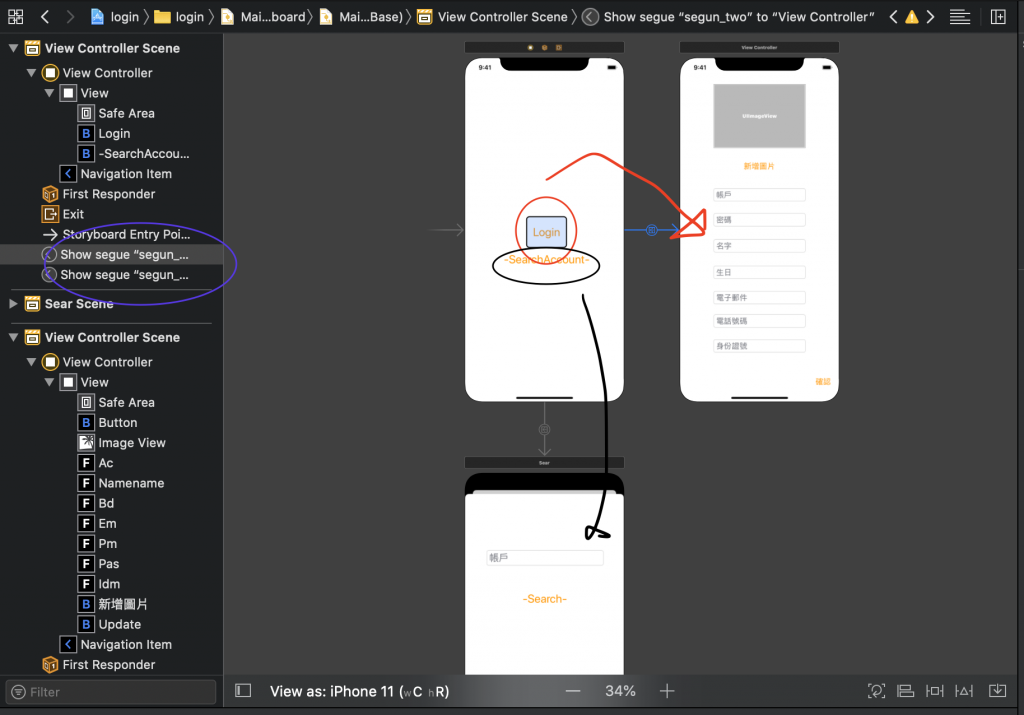Click the 密碼 text field on canvas
This screenshot has width=1024, height=715.
point(759,219)
